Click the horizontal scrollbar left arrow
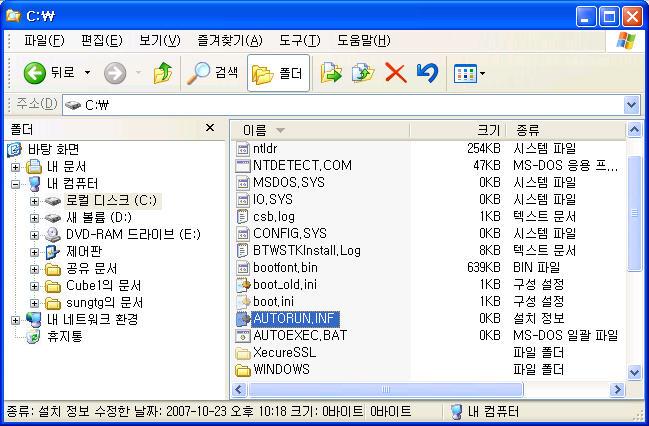 point(239,389)
